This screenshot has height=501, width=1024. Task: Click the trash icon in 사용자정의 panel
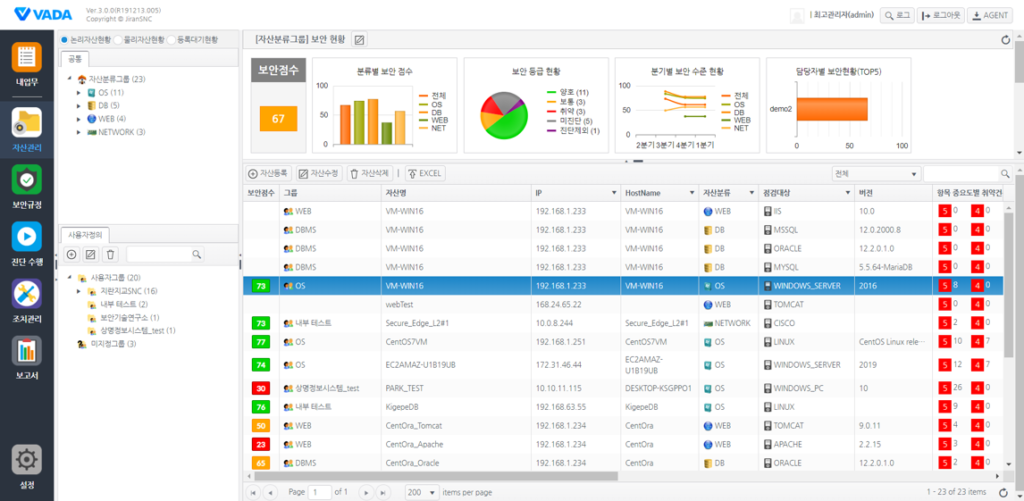click(x=110, y=255)
